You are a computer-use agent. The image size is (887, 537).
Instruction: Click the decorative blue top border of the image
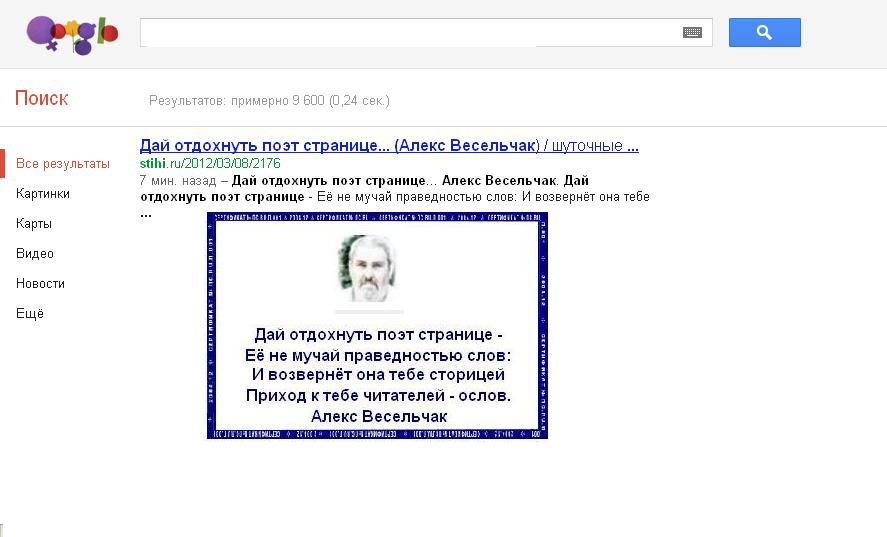(377, 217)
